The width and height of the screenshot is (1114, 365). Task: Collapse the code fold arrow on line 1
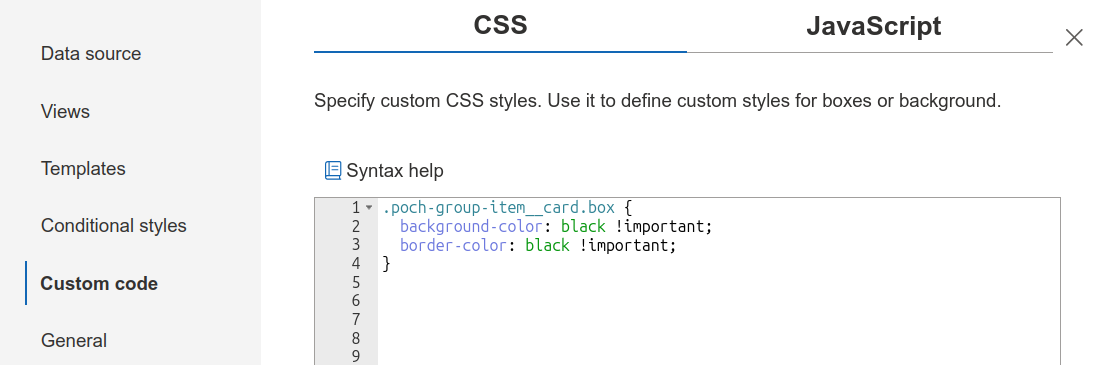point(369,208)
